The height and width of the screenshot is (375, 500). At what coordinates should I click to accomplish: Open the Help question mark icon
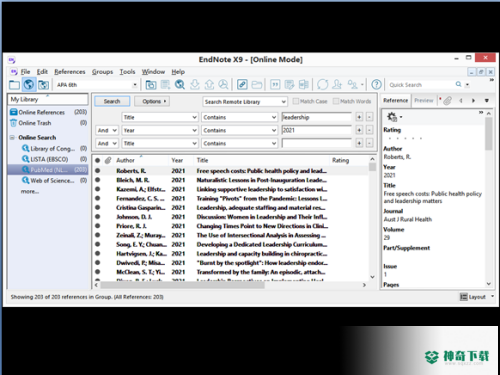click(x=376, y=85)
